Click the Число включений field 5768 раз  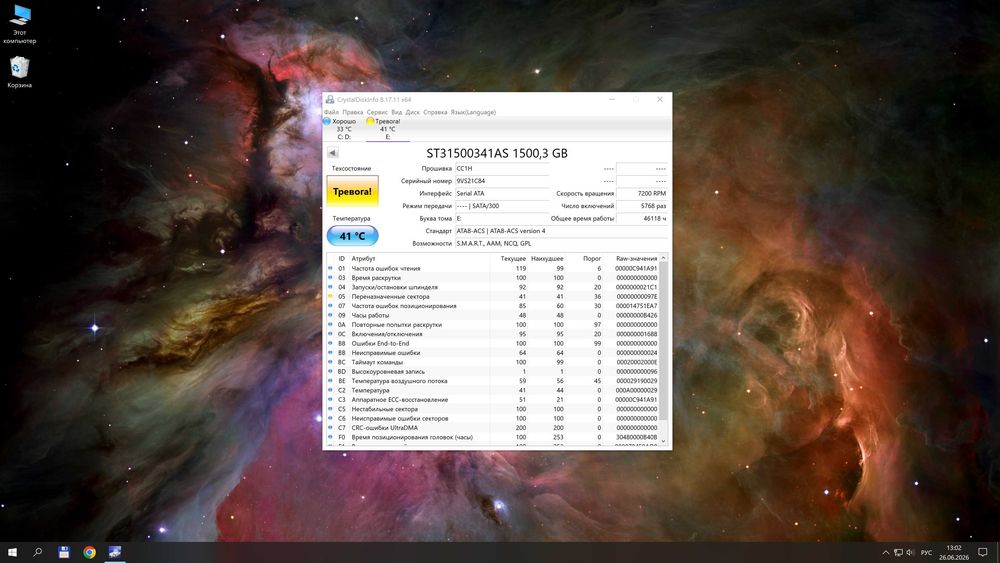(642, 206)
